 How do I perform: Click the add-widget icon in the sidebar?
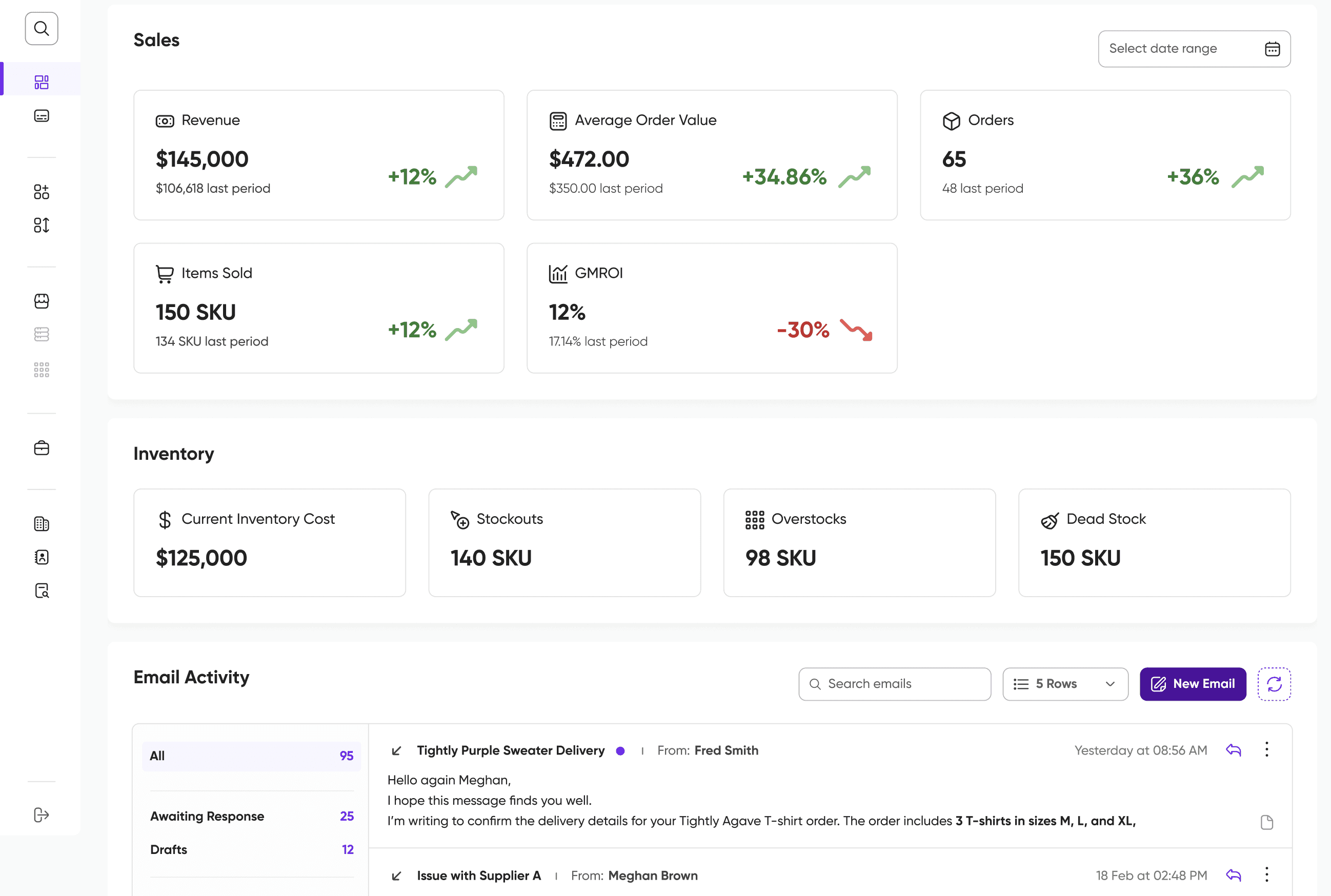(x=41, y=192)
